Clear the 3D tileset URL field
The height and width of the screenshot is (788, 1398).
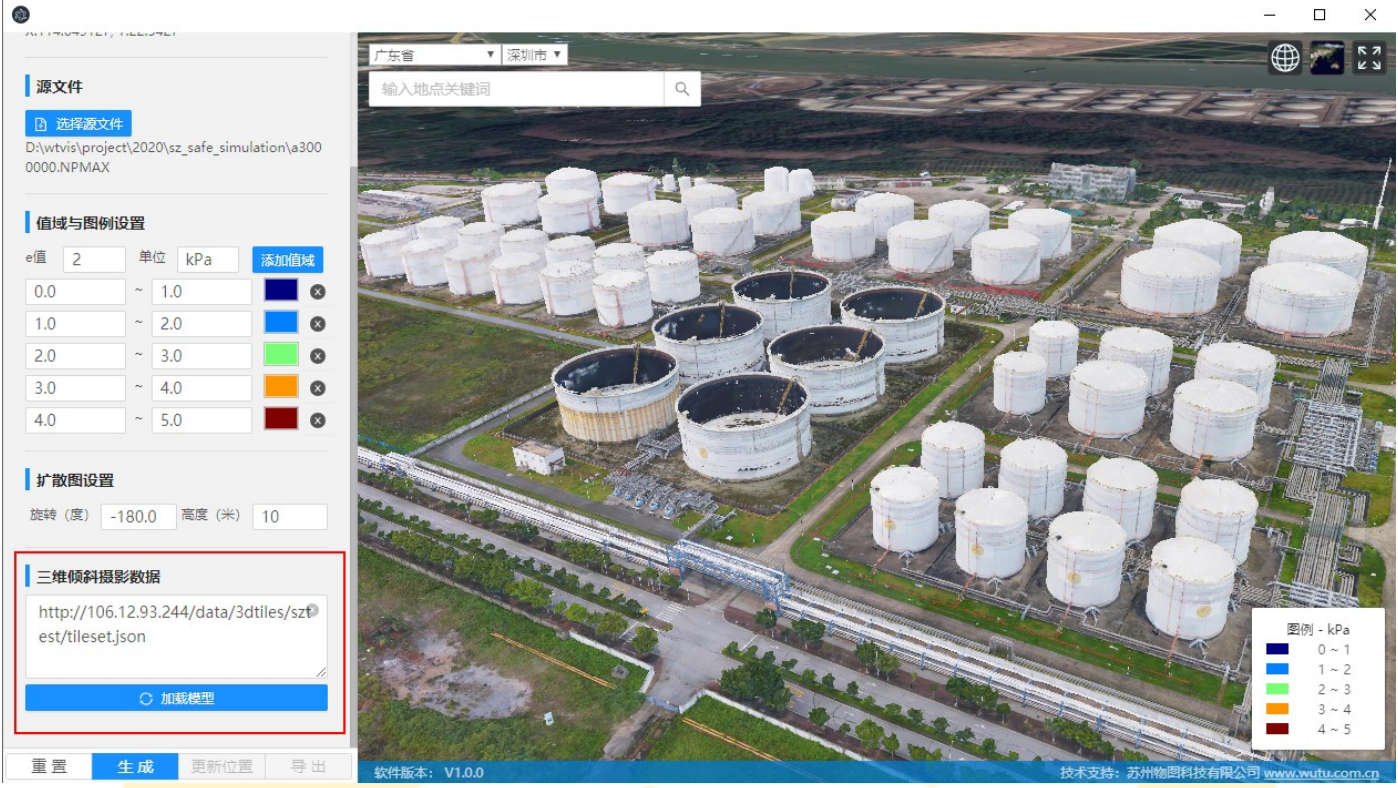(x=313, y=610)
